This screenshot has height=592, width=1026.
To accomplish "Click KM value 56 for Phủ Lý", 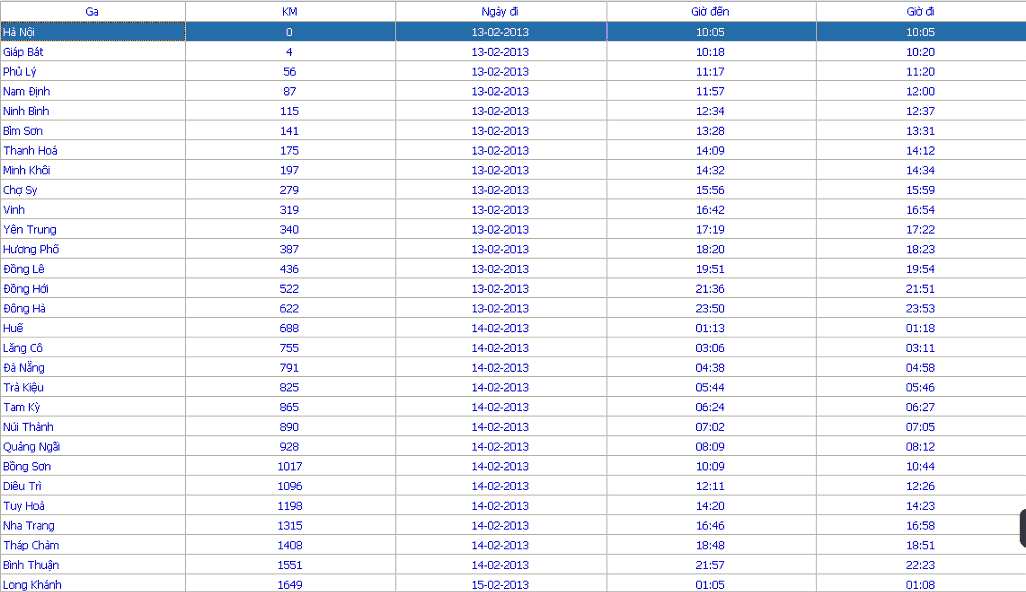I will pos(290,71).
